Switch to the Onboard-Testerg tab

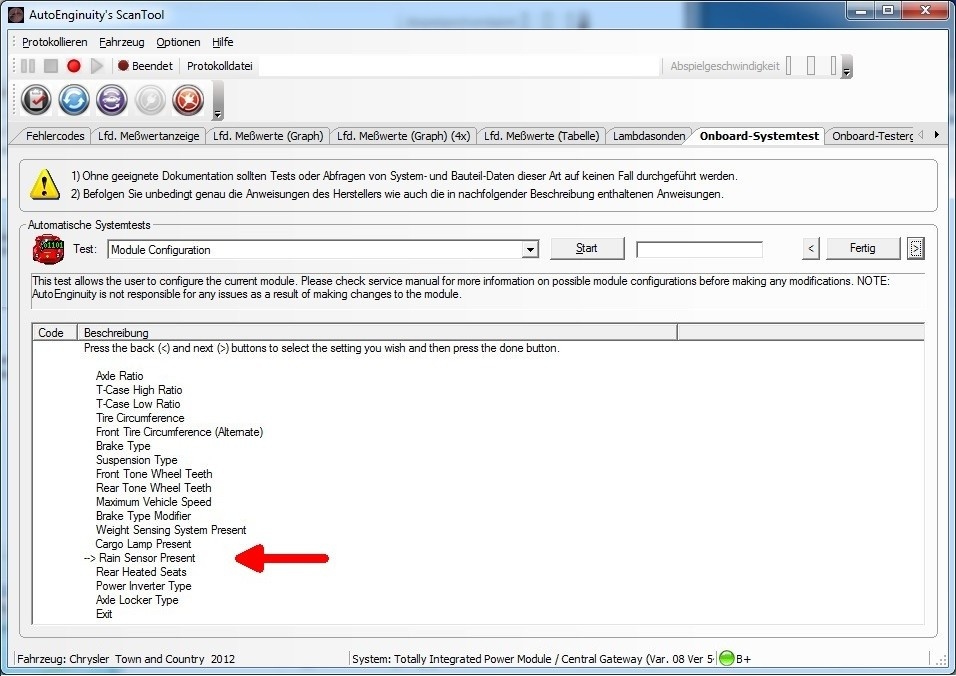point(872,136)
